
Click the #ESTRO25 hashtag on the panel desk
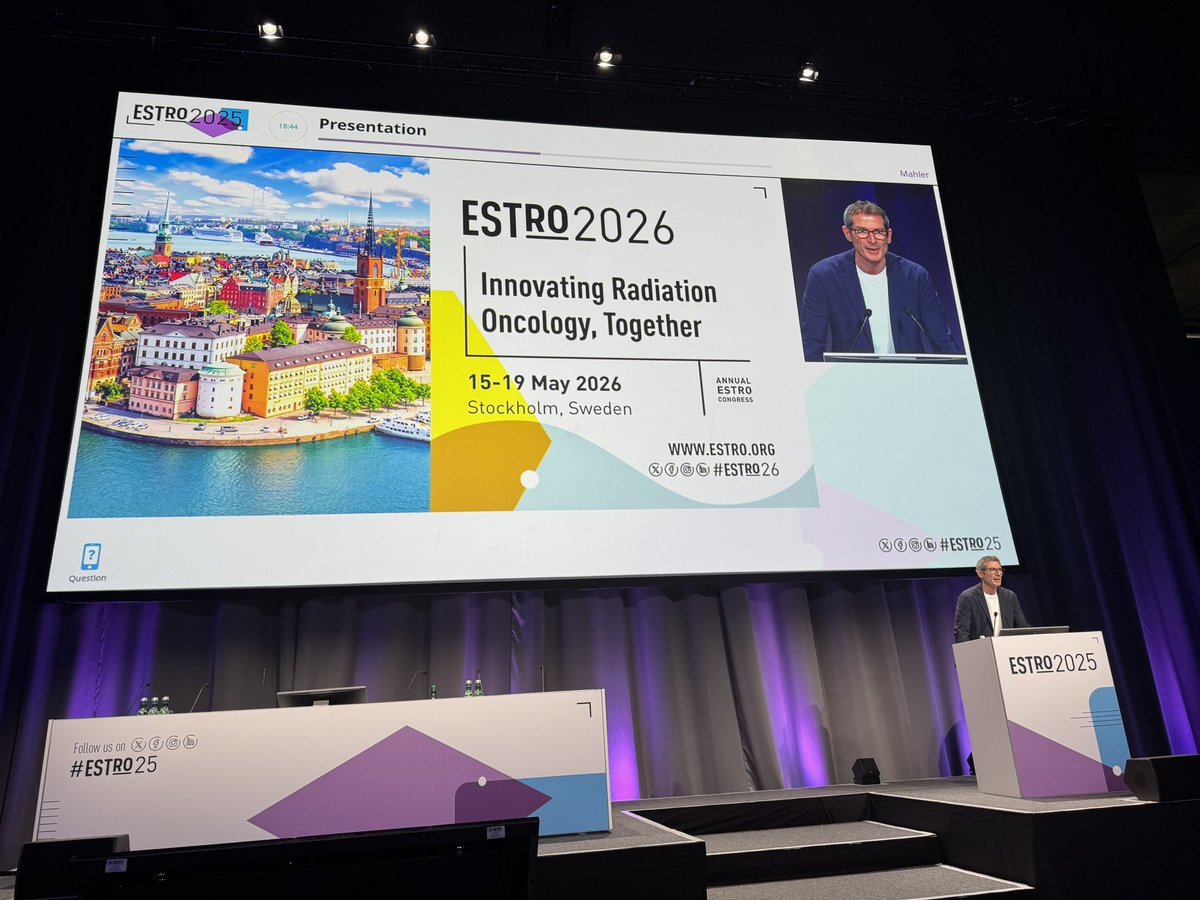coord(114,766)
